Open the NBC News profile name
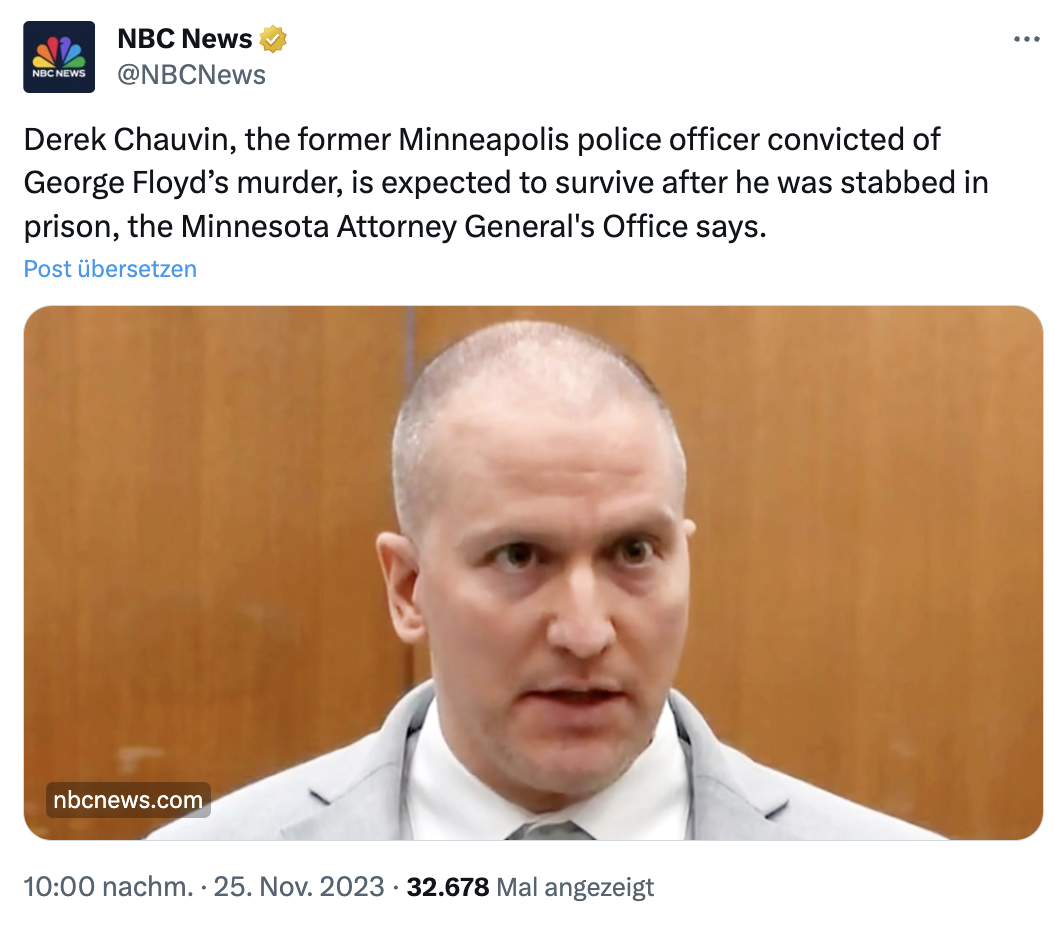 [185, 39]
